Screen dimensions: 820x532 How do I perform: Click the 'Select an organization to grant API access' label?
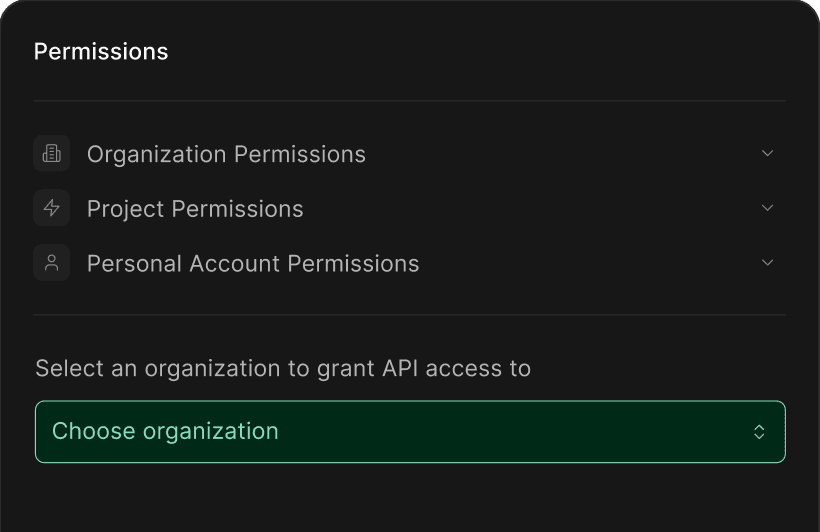click(283, 369)
